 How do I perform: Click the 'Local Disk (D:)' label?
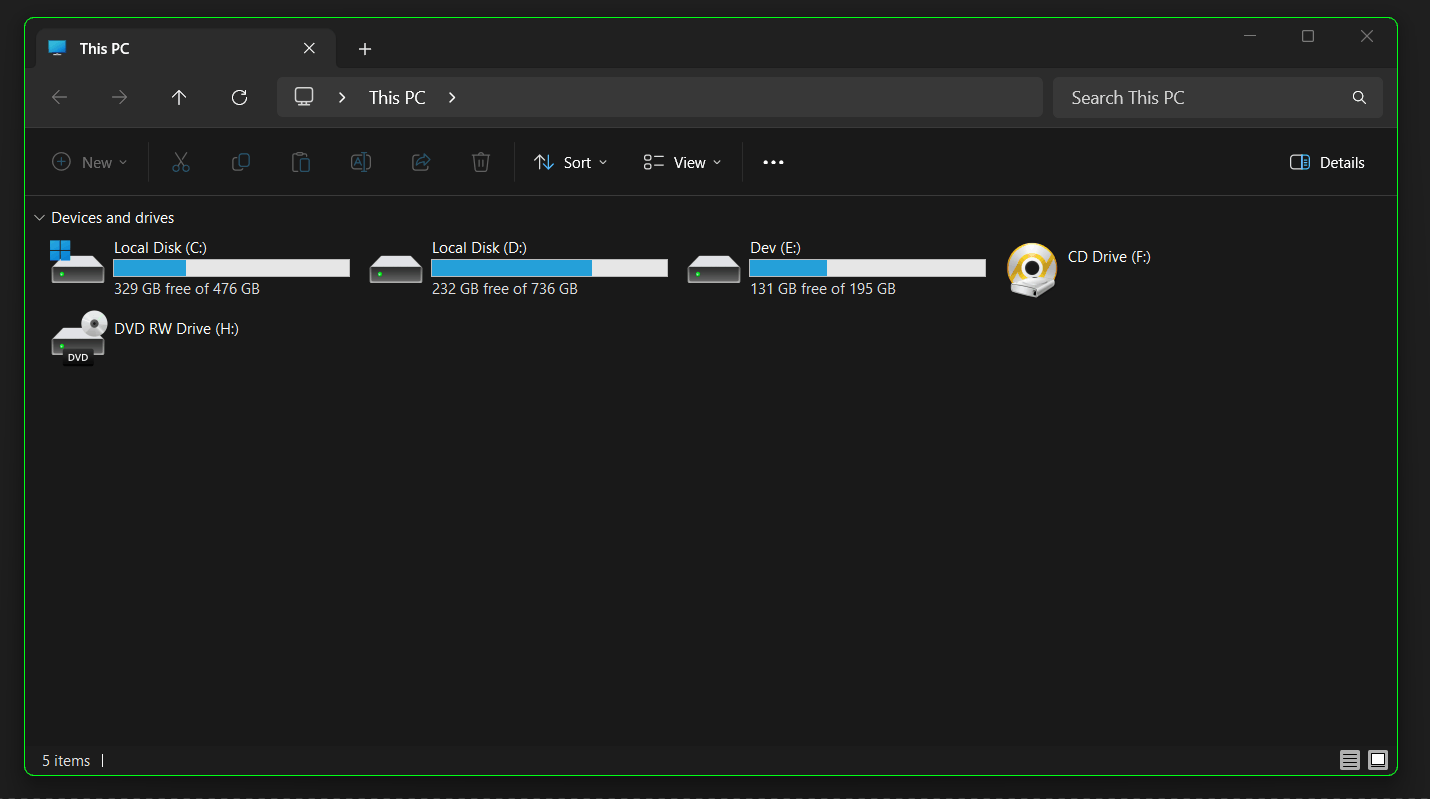pyautogui.click(x=479, y=248)
